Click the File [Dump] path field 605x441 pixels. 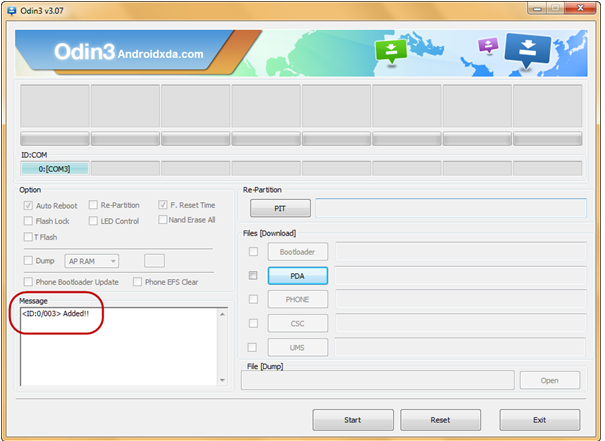(378, 380)
